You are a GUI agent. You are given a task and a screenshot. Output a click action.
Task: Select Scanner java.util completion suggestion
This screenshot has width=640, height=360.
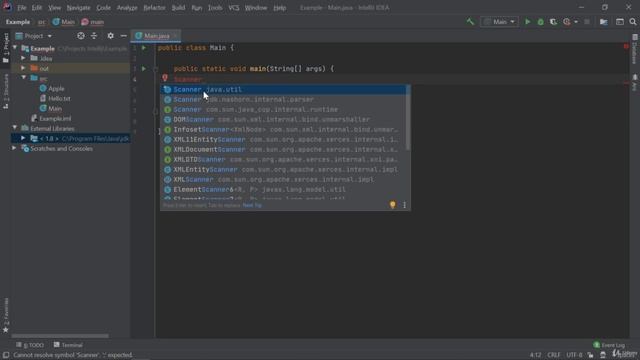click(x=284, y=89)
